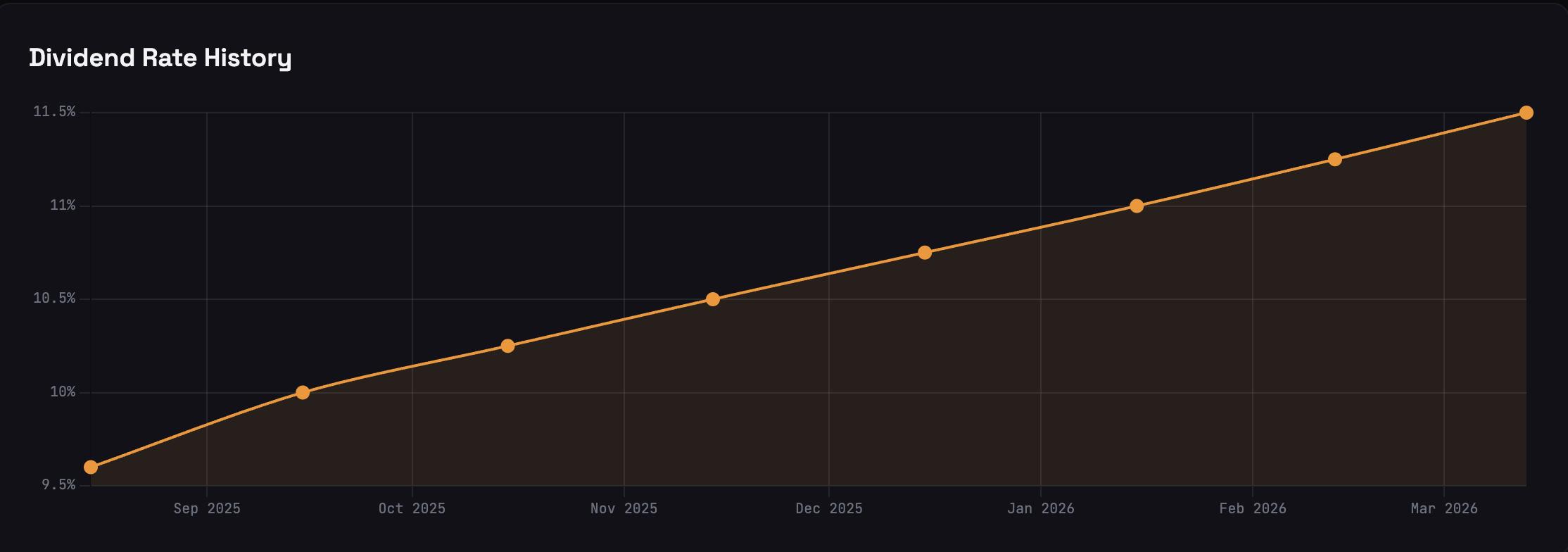This screenshot has height=552, width=1568.
Task: Click the Jan 2026 x-axis label
Action: (1040, 508)
